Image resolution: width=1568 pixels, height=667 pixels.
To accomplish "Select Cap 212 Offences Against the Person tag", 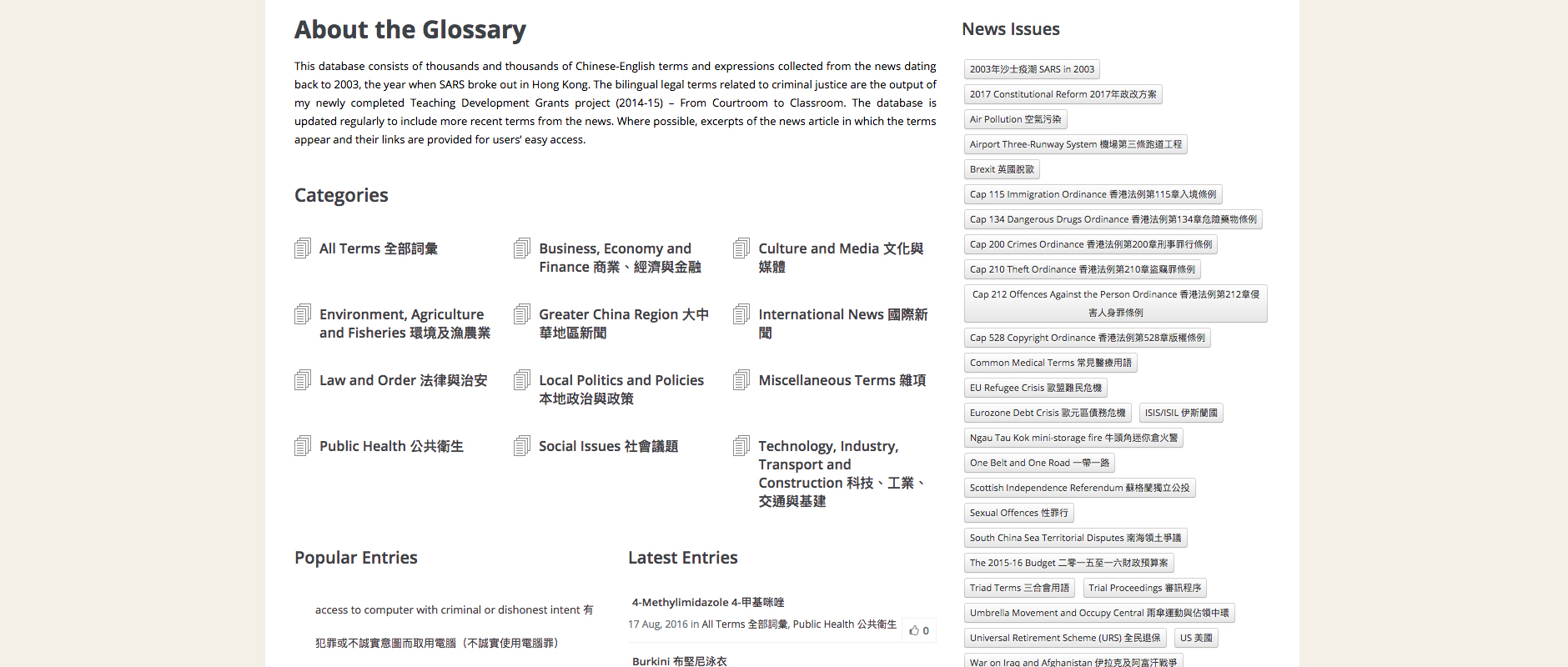I will coord(1115,303).
